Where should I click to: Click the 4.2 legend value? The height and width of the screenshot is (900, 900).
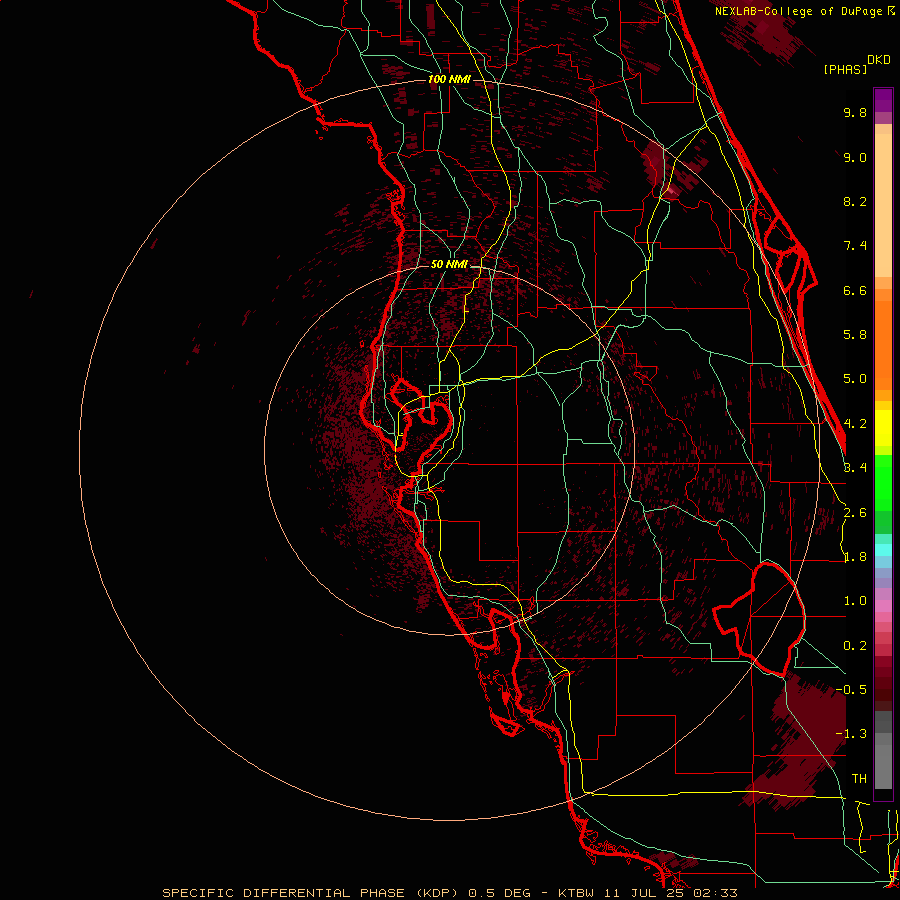click(855, 424)
